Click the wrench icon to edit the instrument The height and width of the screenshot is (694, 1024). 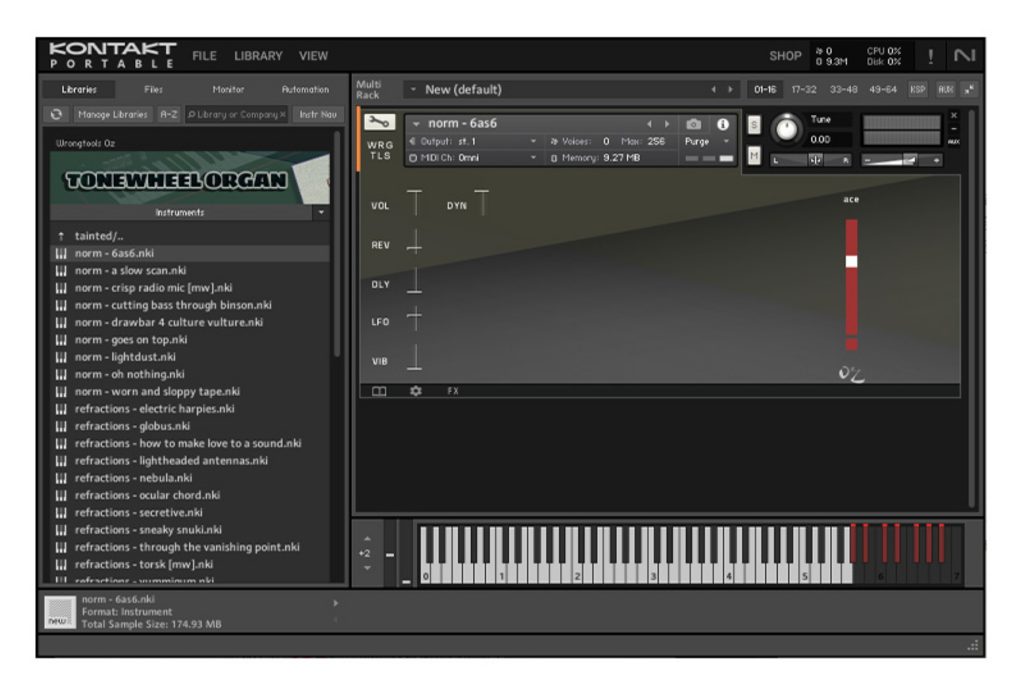(x=380, y=123)
